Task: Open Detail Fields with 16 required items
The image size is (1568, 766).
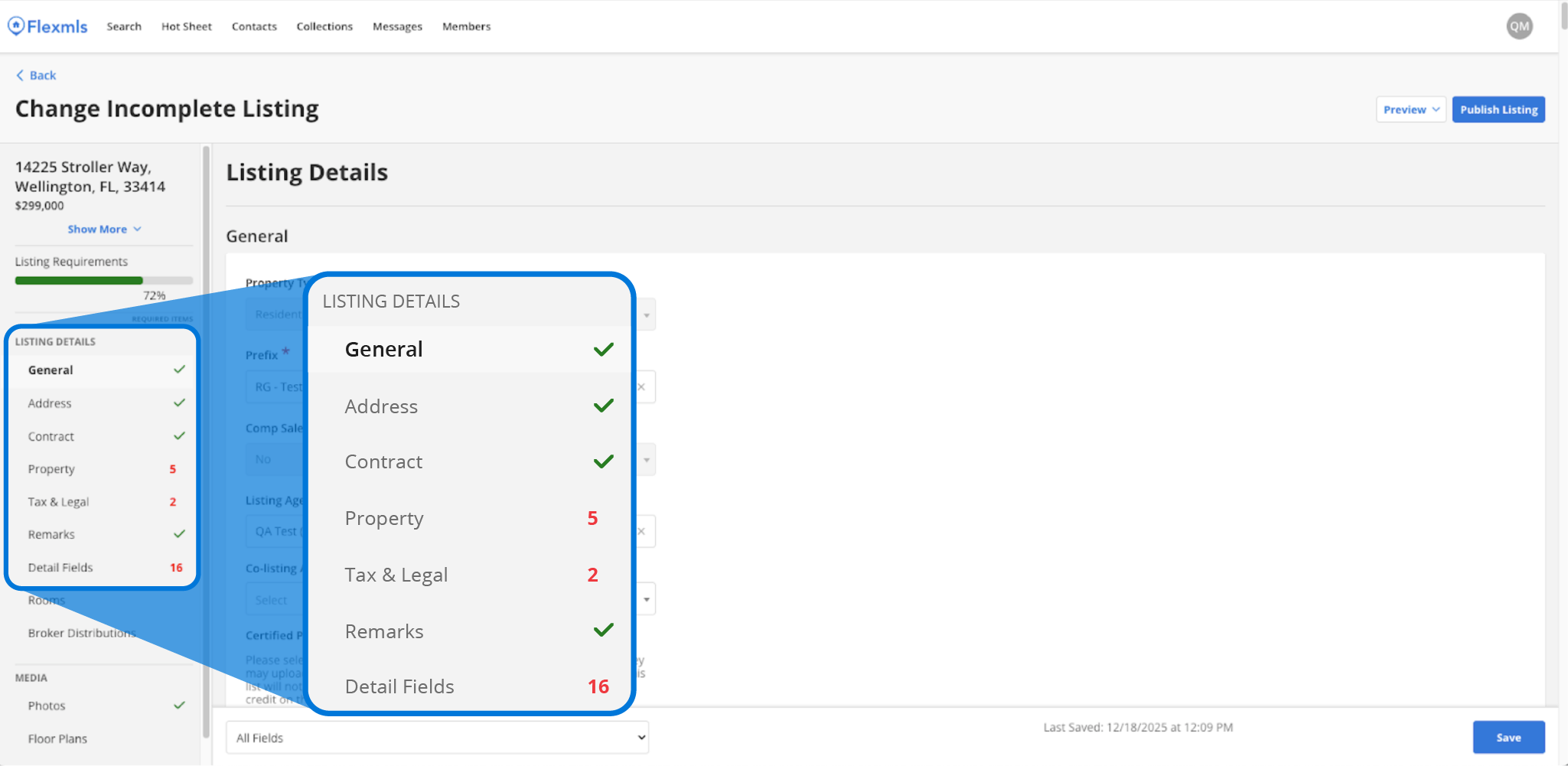Action: (x=103, y=567)
